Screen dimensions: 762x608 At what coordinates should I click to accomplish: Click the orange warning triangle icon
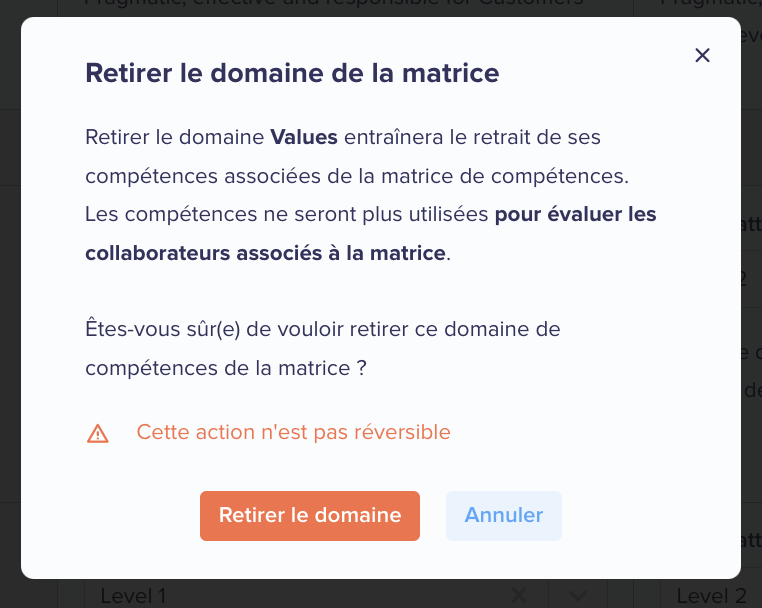click(x=98, y=434)
